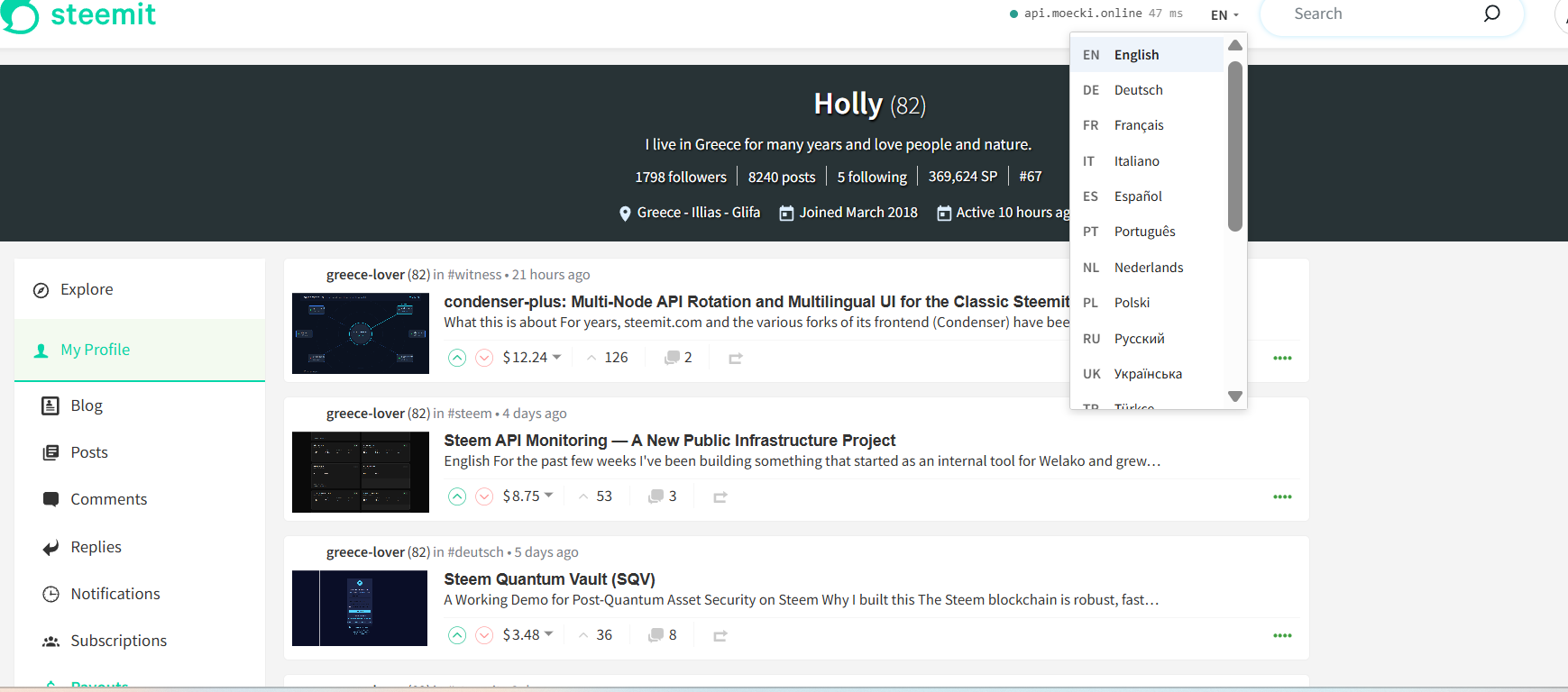Go to the #steem tag

470,414
